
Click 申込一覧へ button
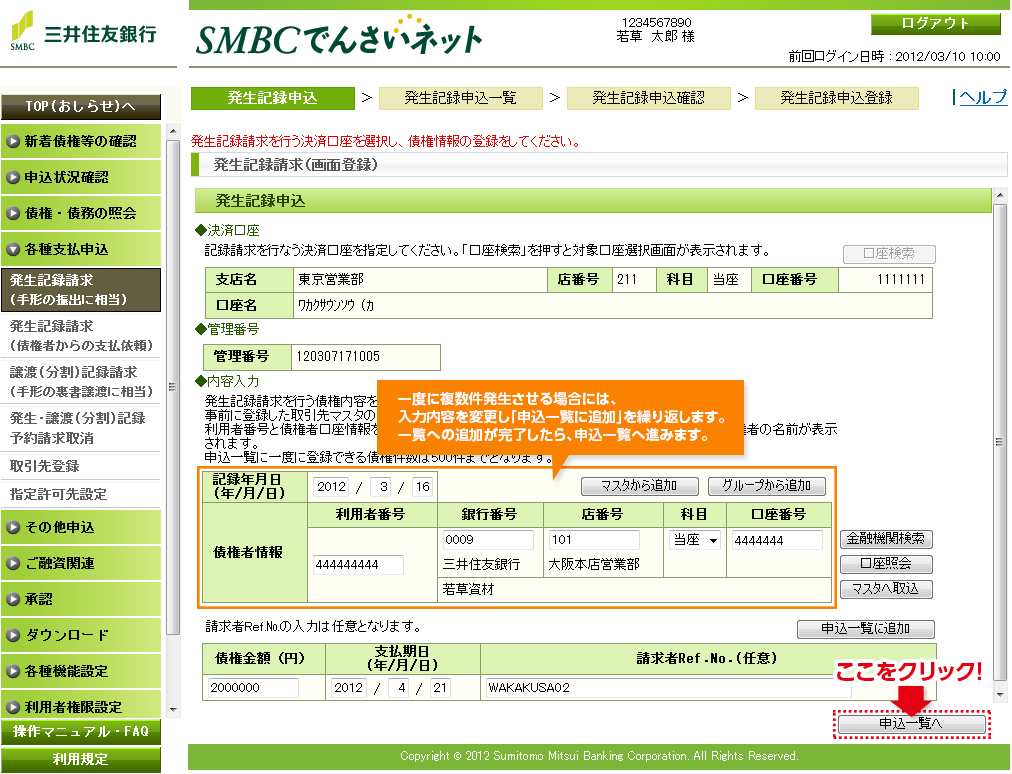click(x=911, y=724)
